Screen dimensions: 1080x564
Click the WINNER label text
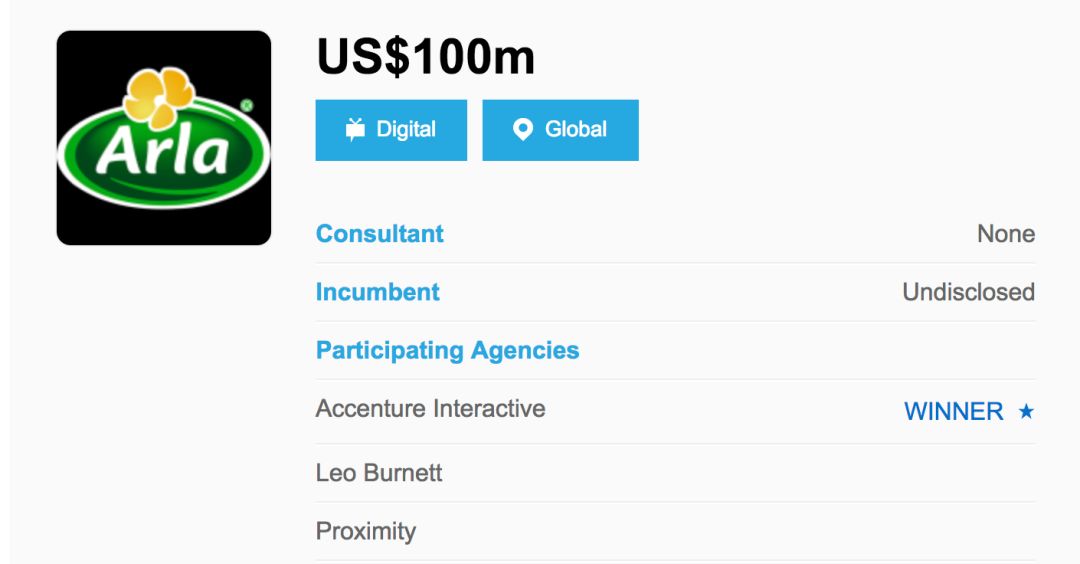coord(954,411)
